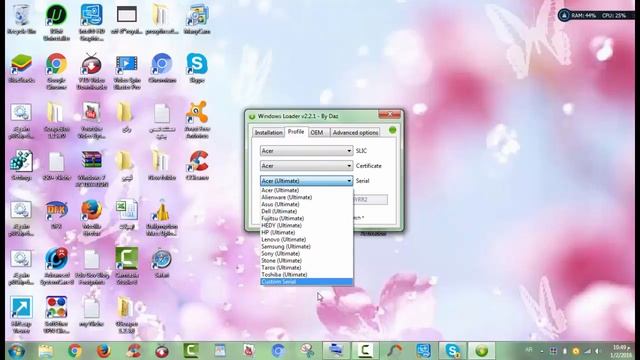
Task: Switch to Advanced options tab
Action: (x=355, y=133)
